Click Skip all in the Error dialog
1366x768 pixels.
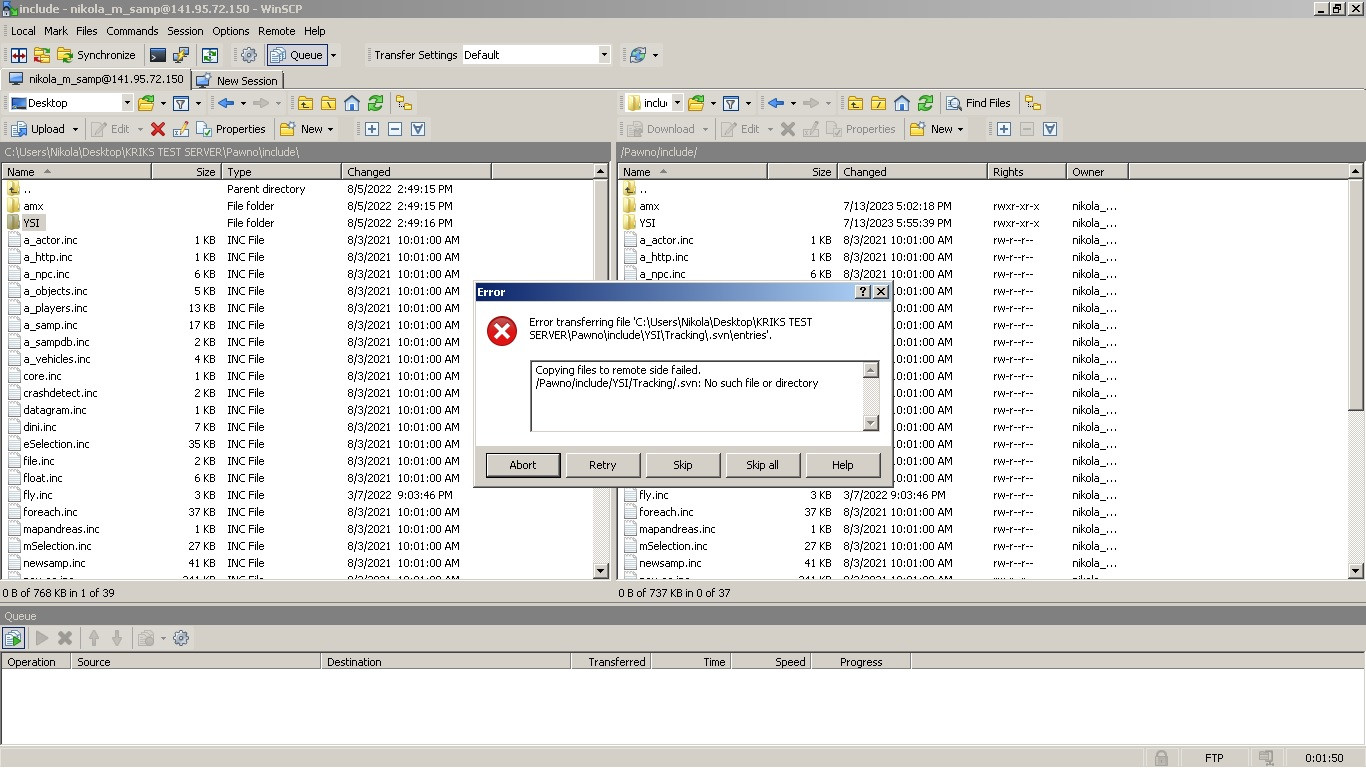[x=762, y=465]
